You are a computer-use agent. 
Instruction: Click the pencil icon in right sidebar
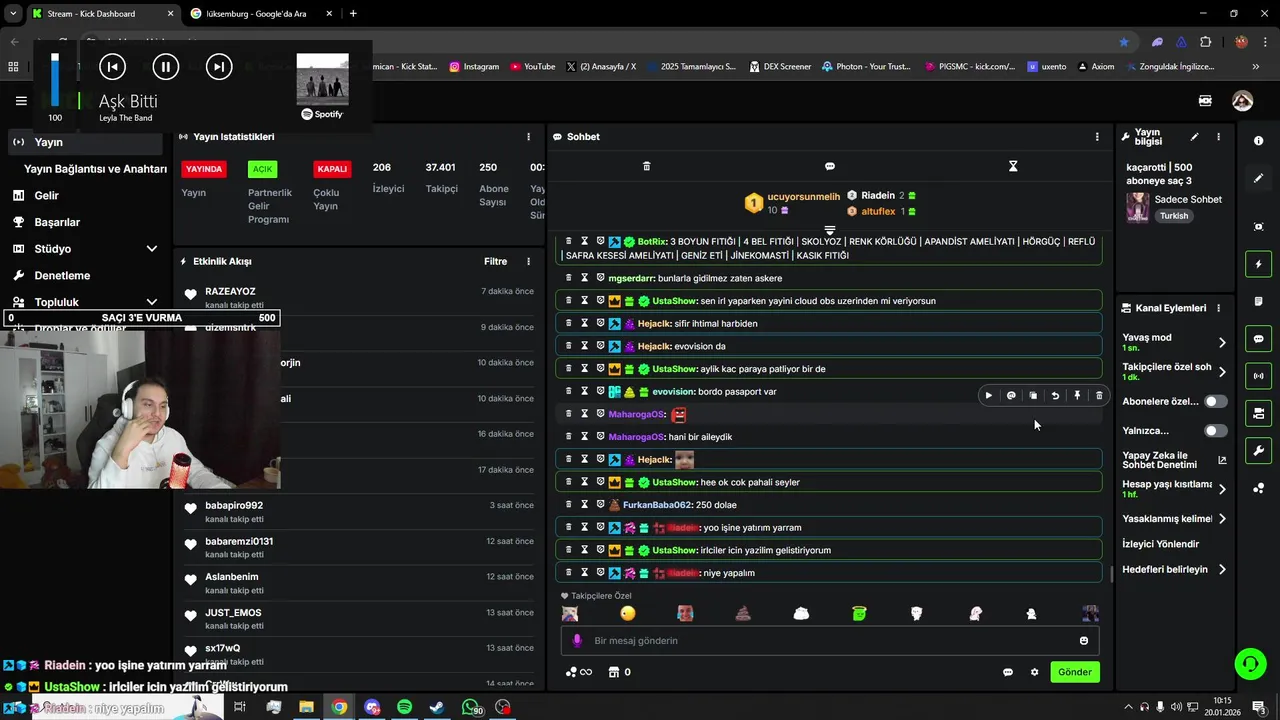coord(1258,178)
